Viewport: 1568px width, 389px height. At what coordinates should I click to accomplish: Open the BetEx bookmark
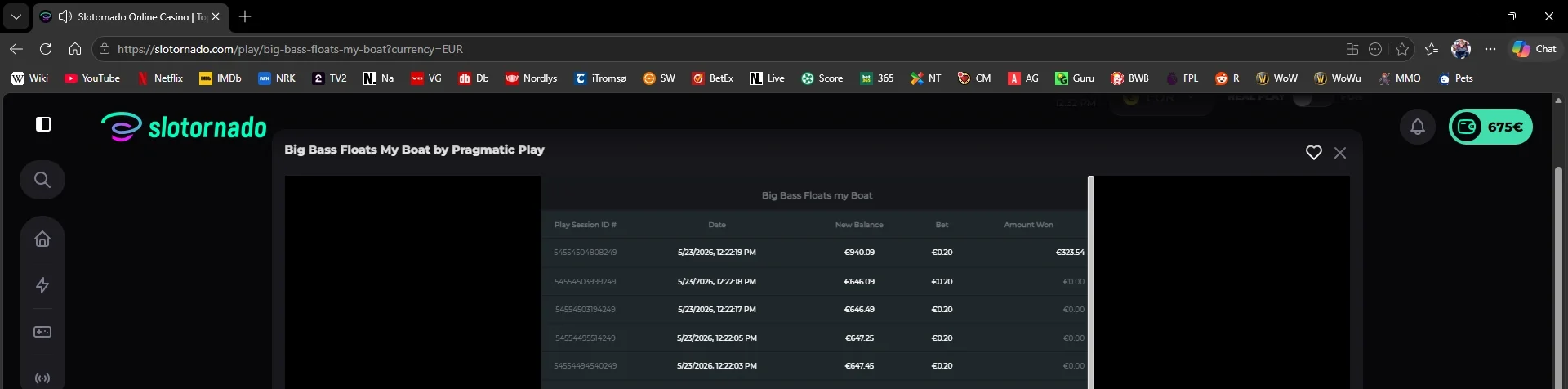point(713,78)
